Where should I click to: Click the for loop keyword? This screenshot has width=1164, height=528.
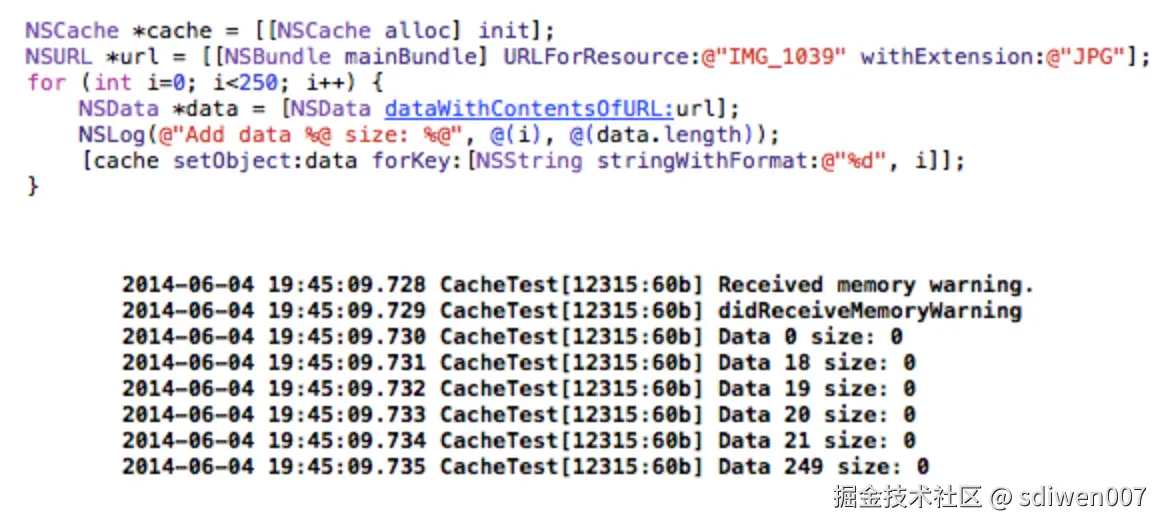[x=46, y=82]
